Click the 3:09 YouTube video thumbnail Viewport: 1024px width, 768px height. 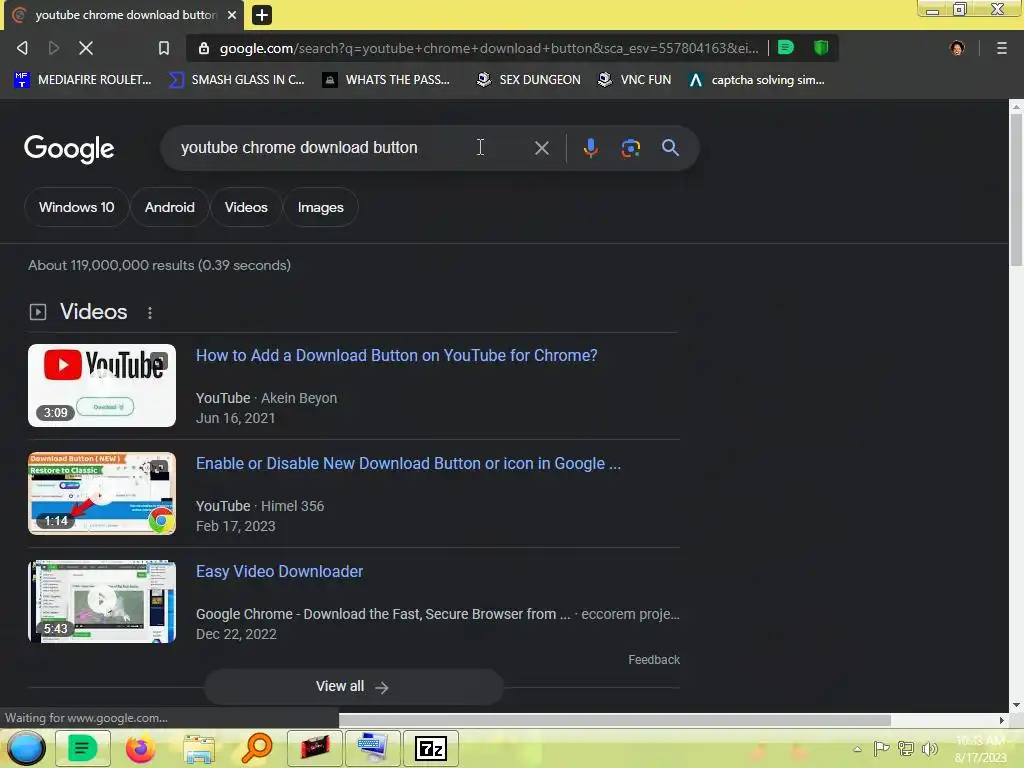[102, 385]
